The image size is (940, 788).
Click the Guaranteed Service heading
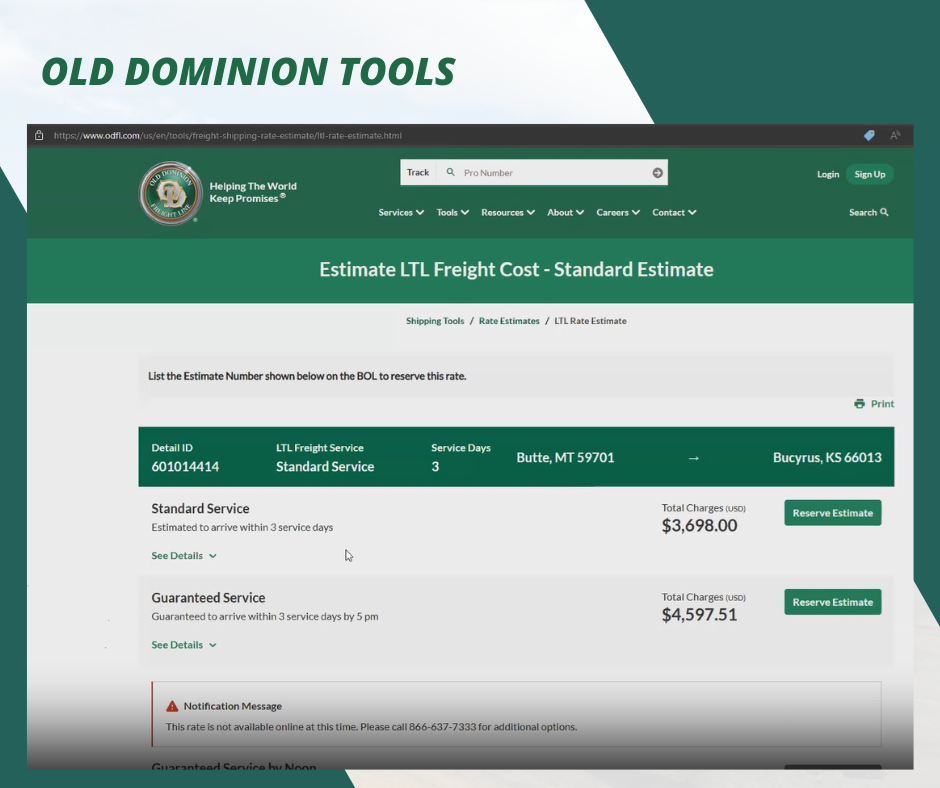[208, 598]
